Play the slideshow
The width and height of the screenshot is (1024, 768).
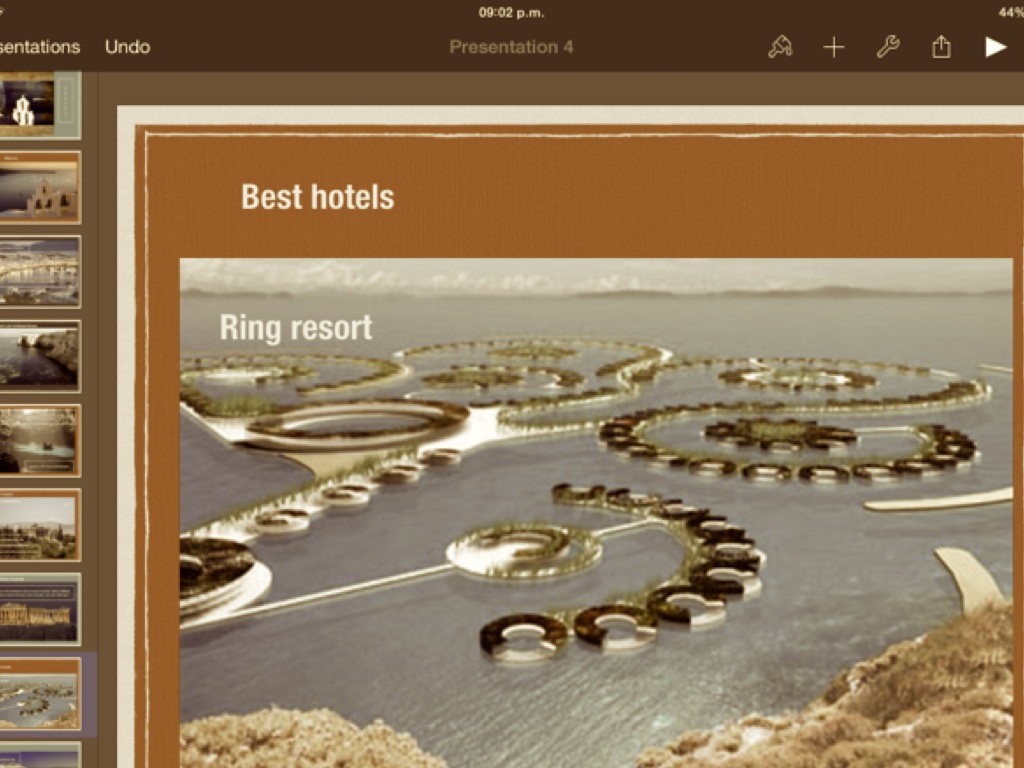(x=995, y=47)
